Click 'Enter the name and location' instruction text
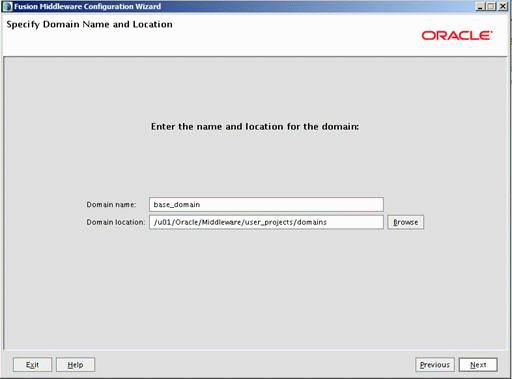 coord(255,127)
